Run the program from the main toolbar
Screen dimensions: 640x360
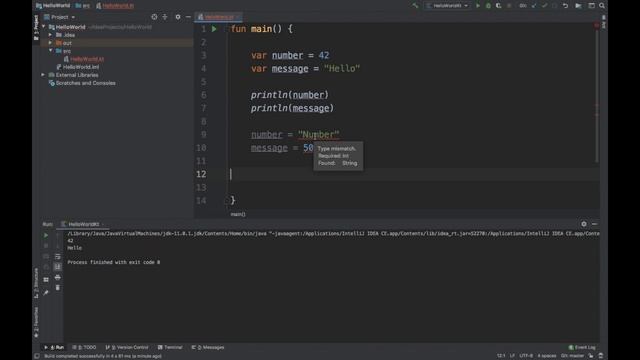(x=478, y=6)
